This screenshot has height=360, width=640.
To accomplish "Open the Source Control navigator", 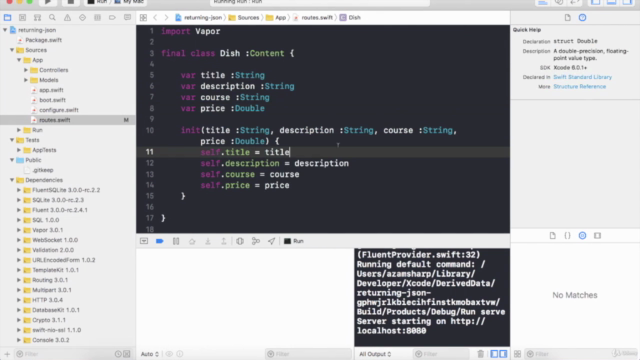I will click(22, 18).
